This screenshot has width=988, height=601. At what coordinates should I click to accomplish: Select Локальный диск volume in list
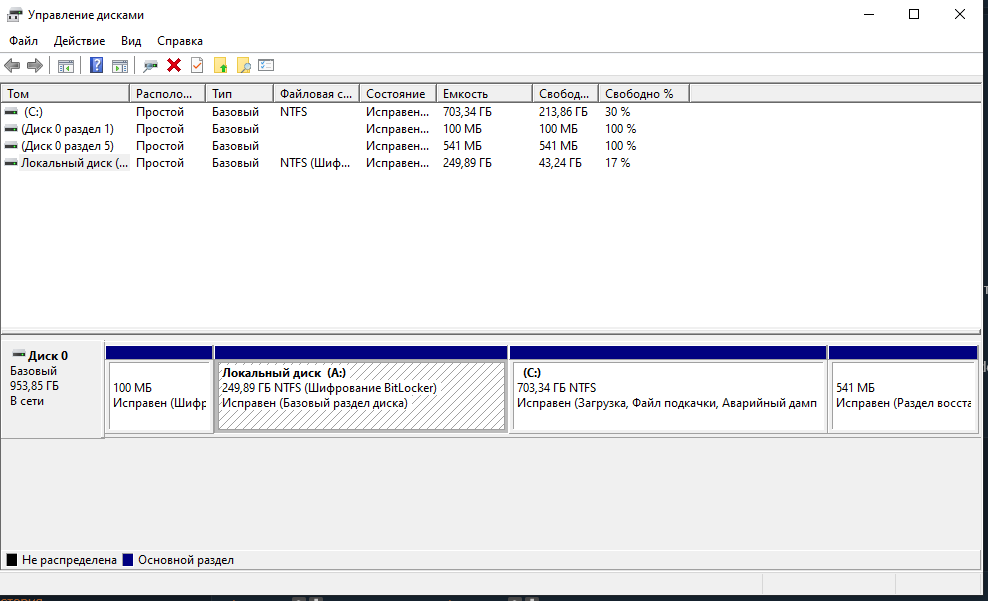tap(74, 163)
